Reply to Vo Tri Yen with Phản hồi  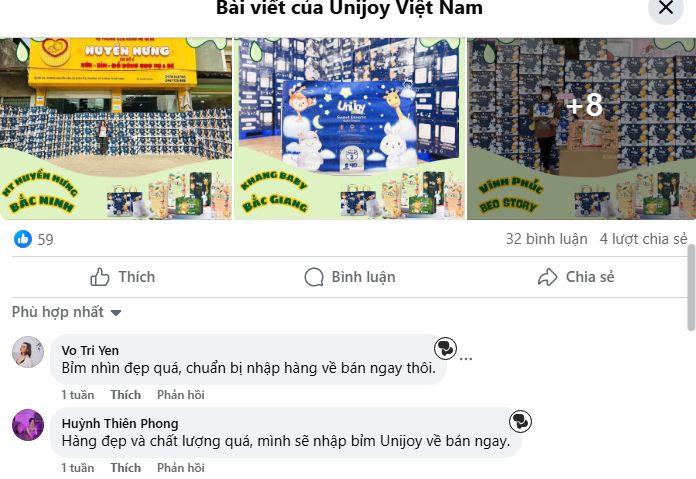(x=181, y=395)
